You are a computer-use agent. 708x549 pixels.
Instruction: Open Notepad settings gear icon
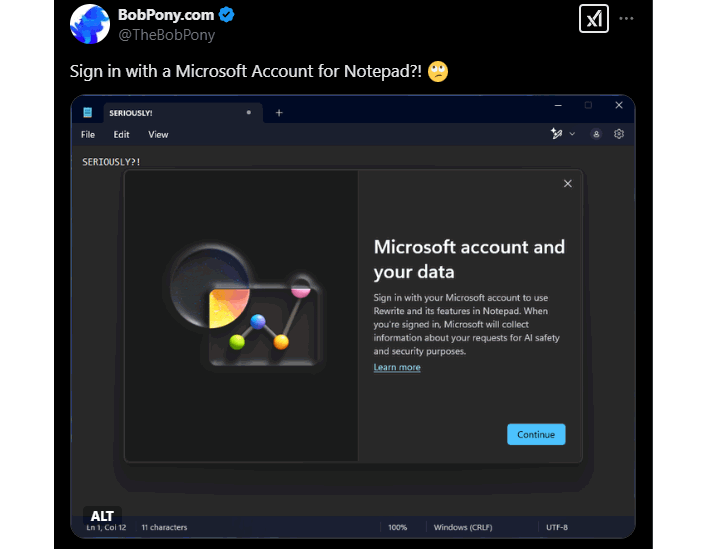point(619,134)
